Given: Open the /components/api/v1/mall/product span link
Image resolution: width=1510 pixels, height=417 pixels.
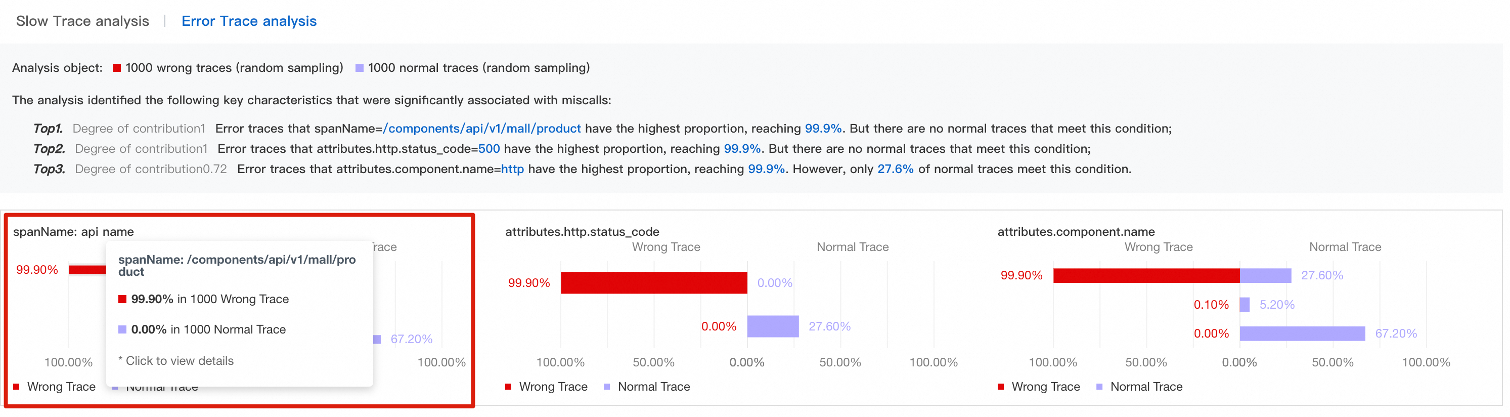Looking at the screenshot, I should pos(483,128).
